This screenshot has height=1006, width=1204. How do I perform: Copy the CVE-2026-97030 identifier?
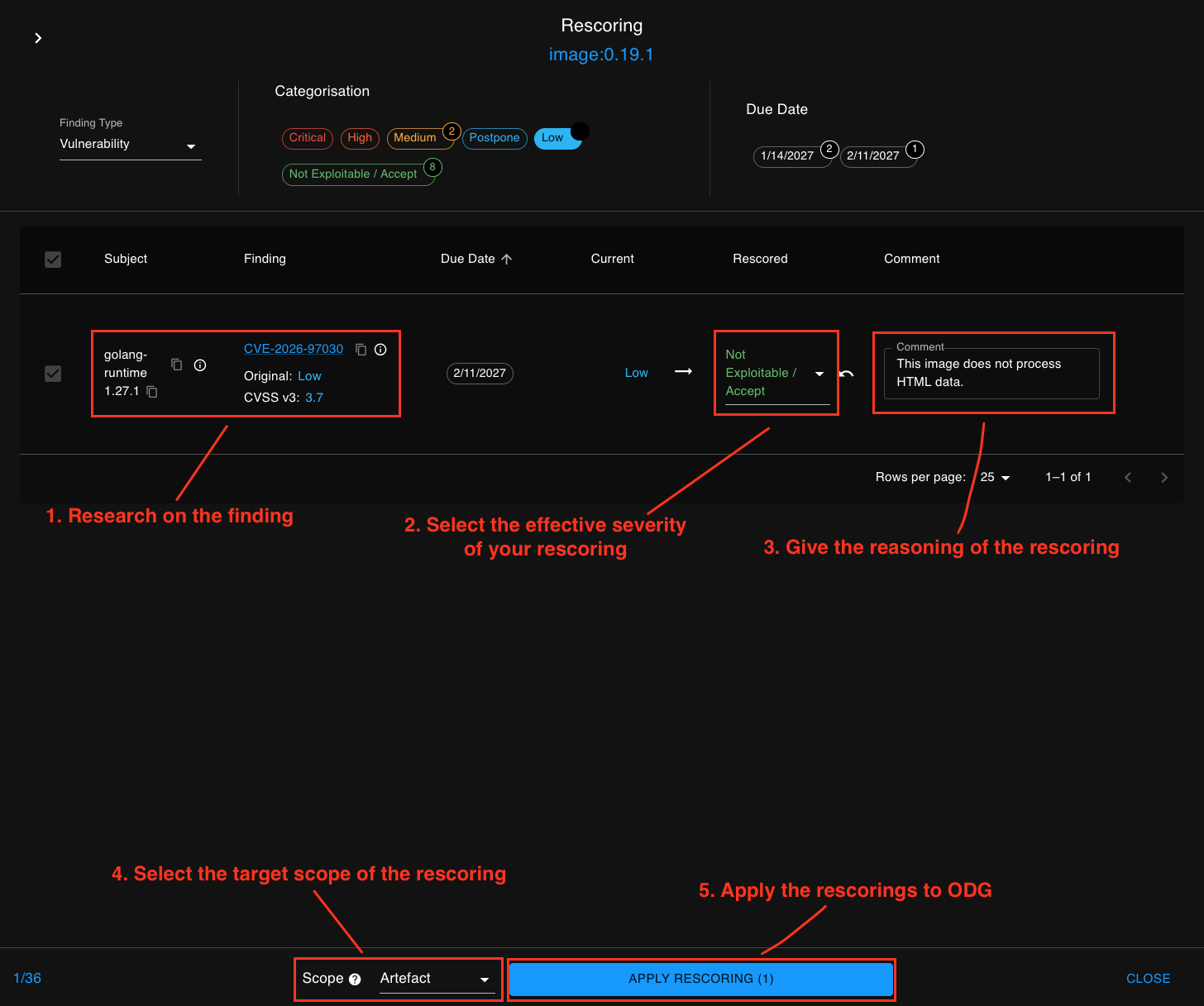coord(361,350)
